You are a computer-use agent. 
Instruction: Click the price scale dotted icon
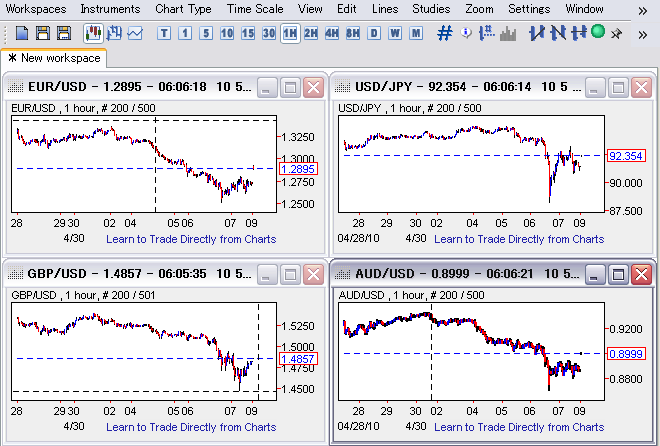tap(487, 33)
